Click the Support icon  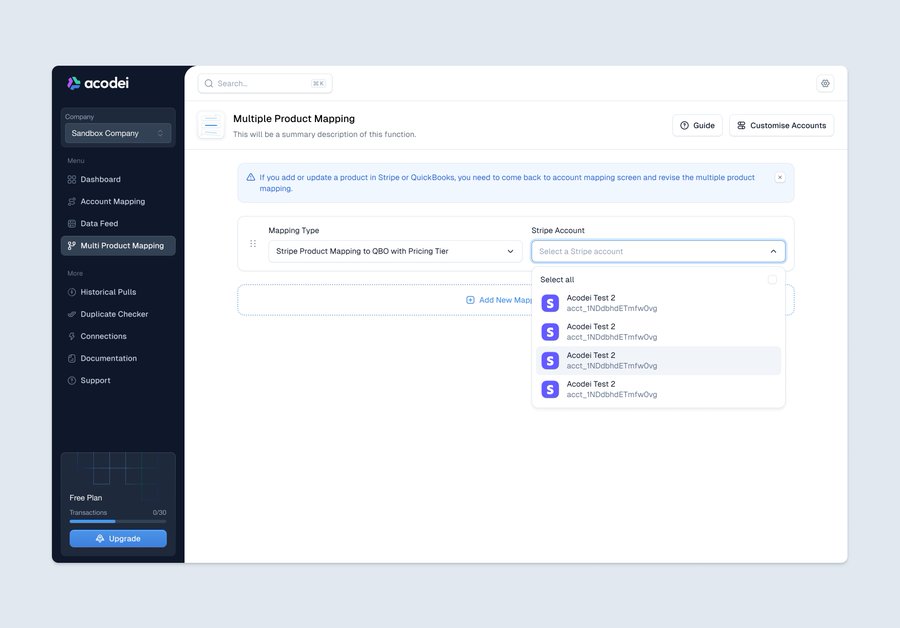72,381
